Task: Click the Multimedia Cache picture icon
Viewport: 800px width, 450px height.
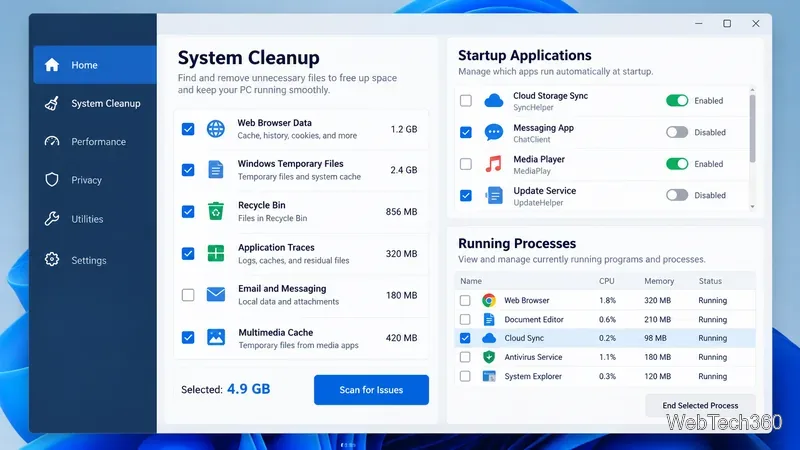Action: click(216, 337)
